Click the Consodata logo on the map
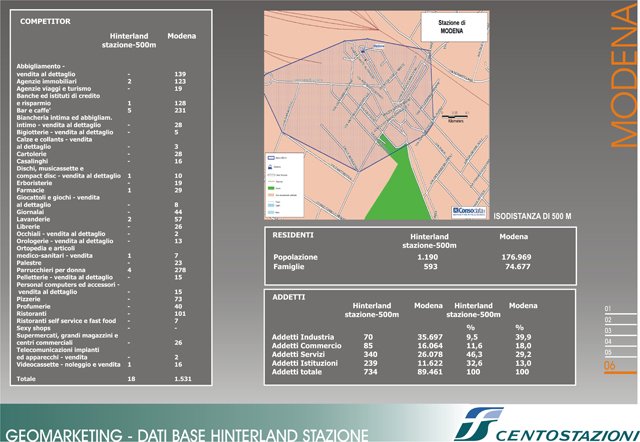The width and height of the screenshot is (640, 442). coord(469,212)
